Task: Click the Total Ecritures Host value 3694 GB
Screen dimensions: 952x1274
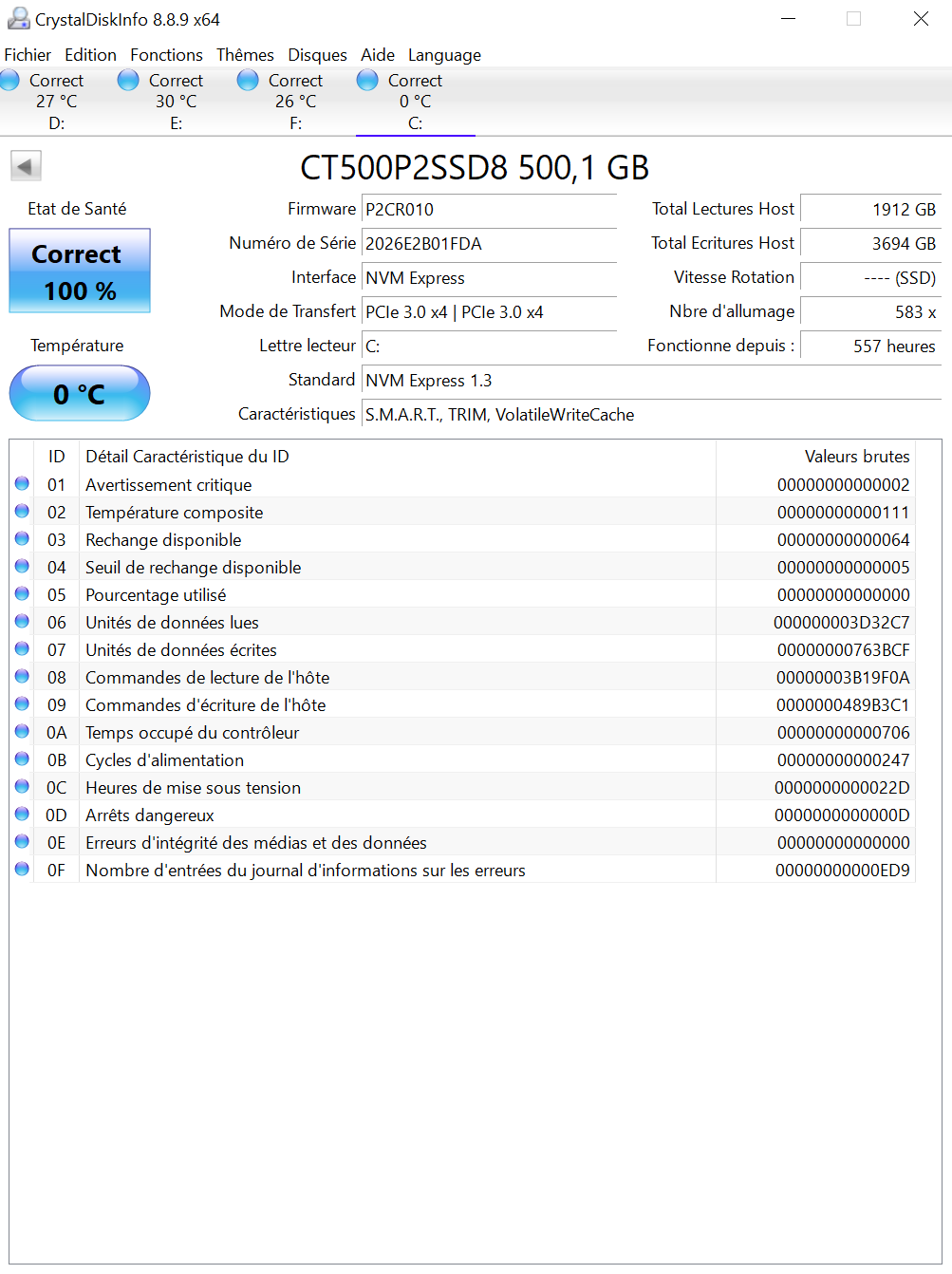Action: click(871, 244)
